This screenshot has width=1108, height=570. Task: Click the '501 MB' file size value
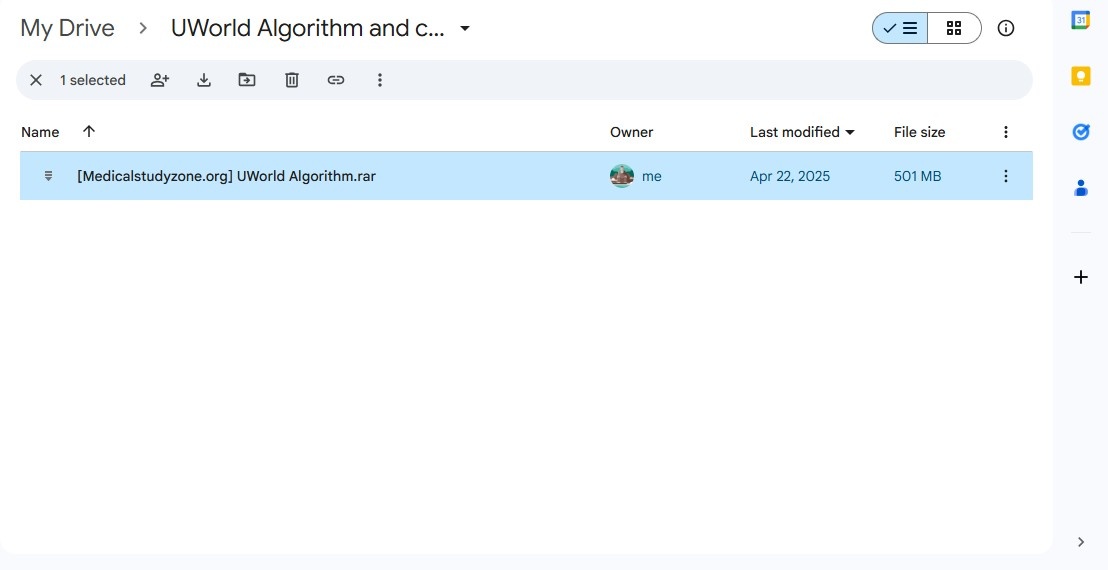(917, 176)
